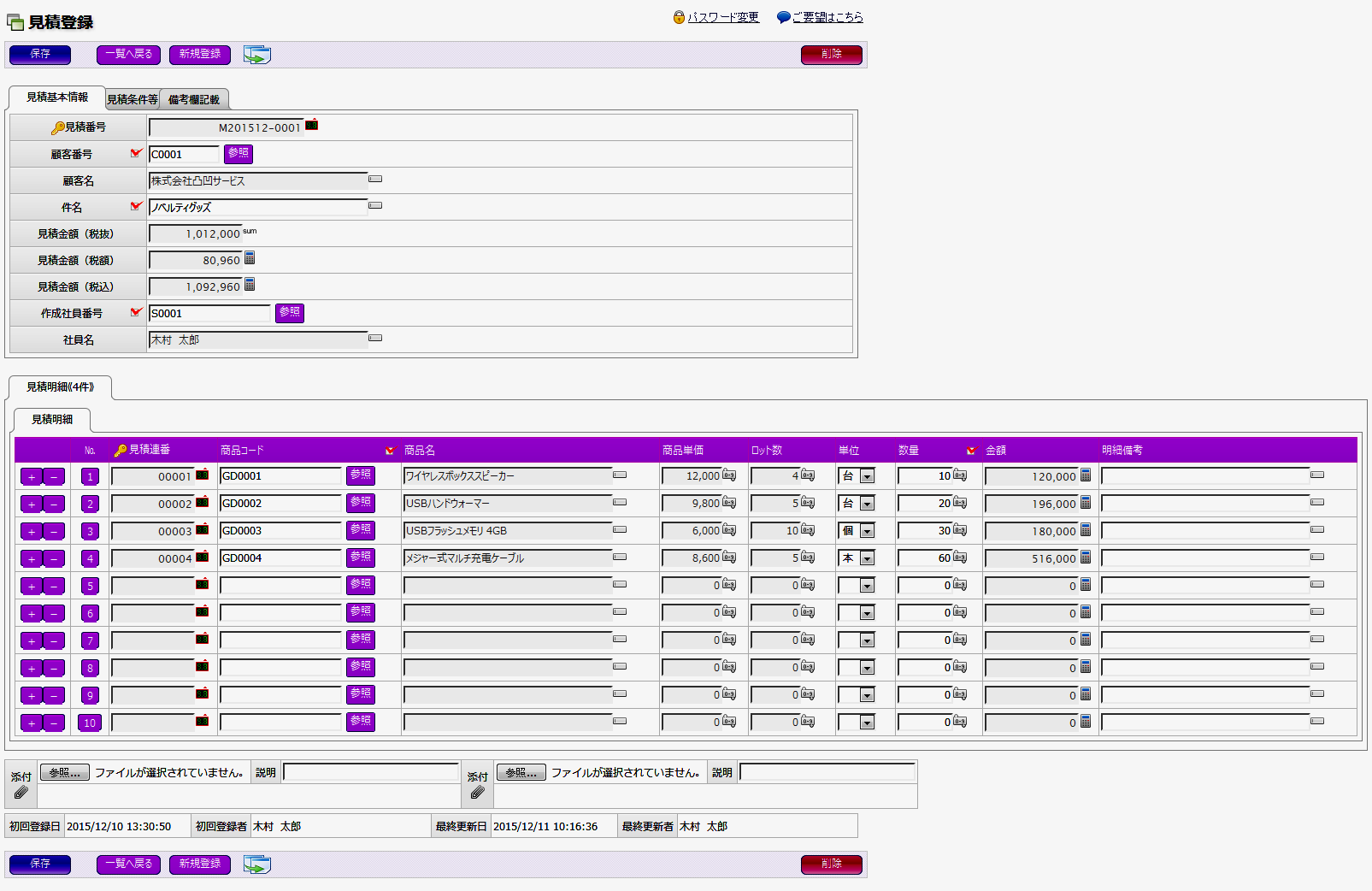Click the auto-number icon beside 見積番号 field
Viewport: 1372px width, 891px height.
(x=312, y=125)
